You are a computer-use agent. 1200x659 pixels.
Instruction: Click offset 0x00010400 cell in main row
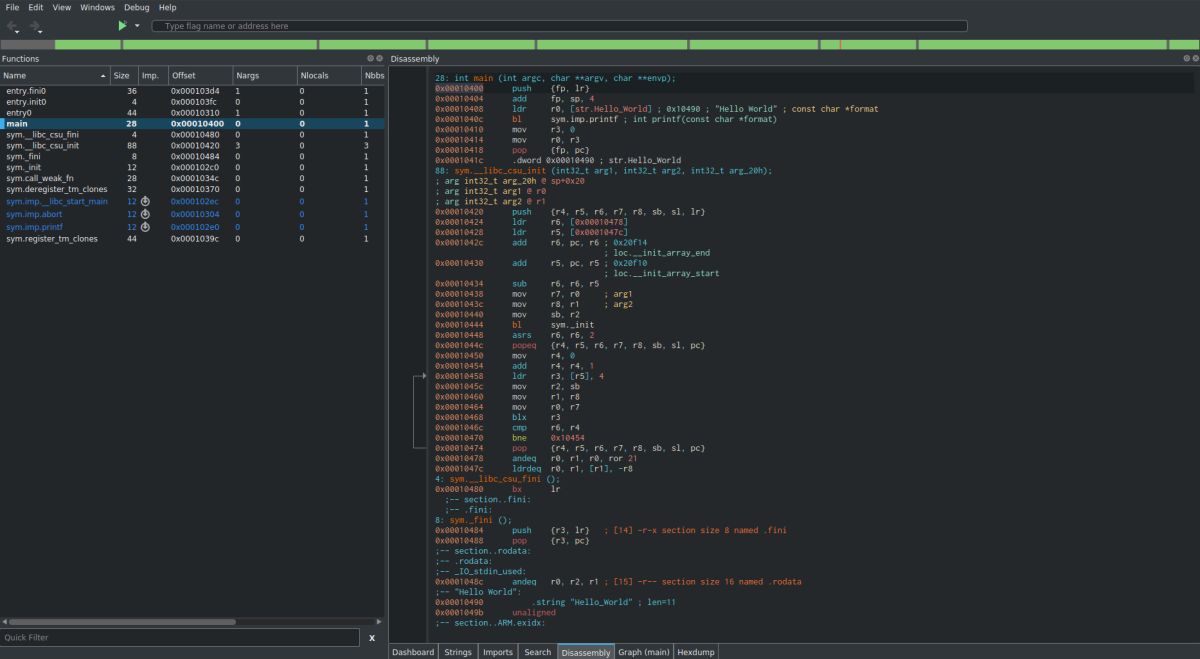pyautogui.click(x=200, y=124)
